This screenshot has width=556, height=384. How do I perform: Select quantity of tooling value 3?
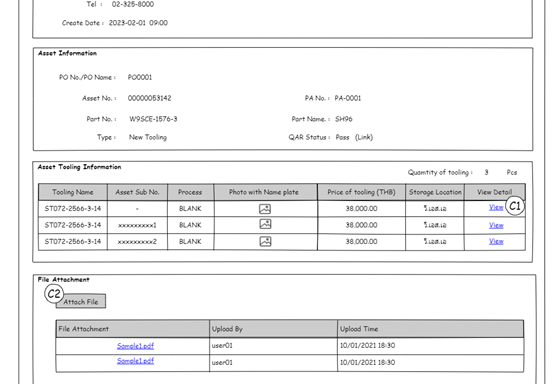pos(486,172)
